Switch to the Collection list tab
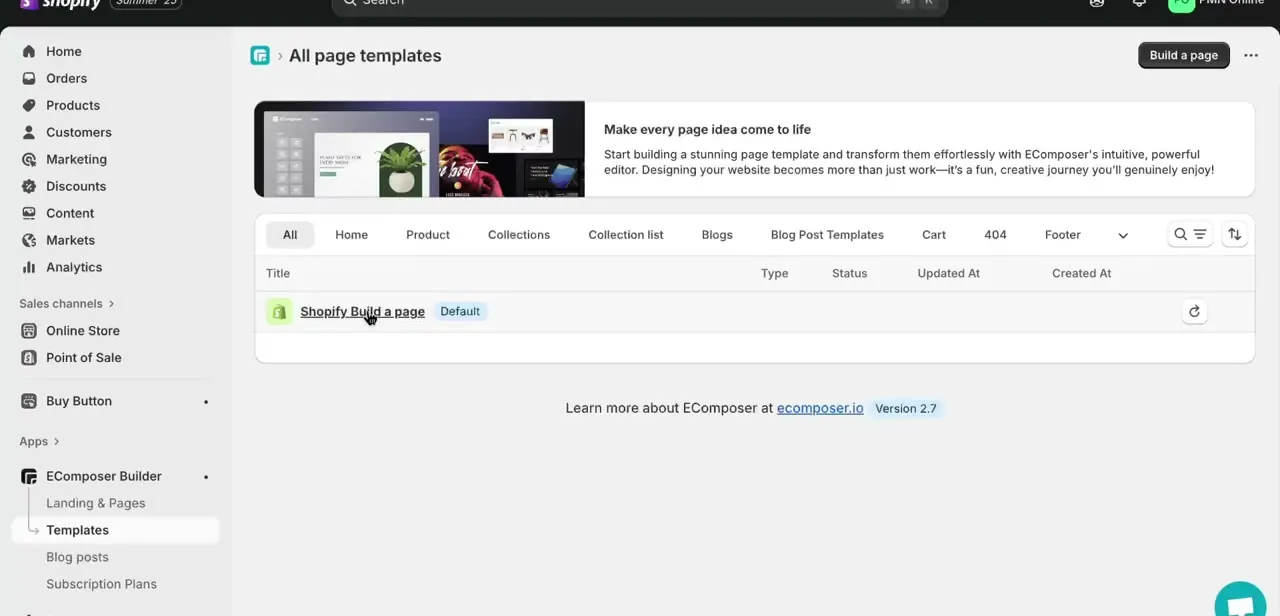The image size is (1280, 616). click(626, 235)
